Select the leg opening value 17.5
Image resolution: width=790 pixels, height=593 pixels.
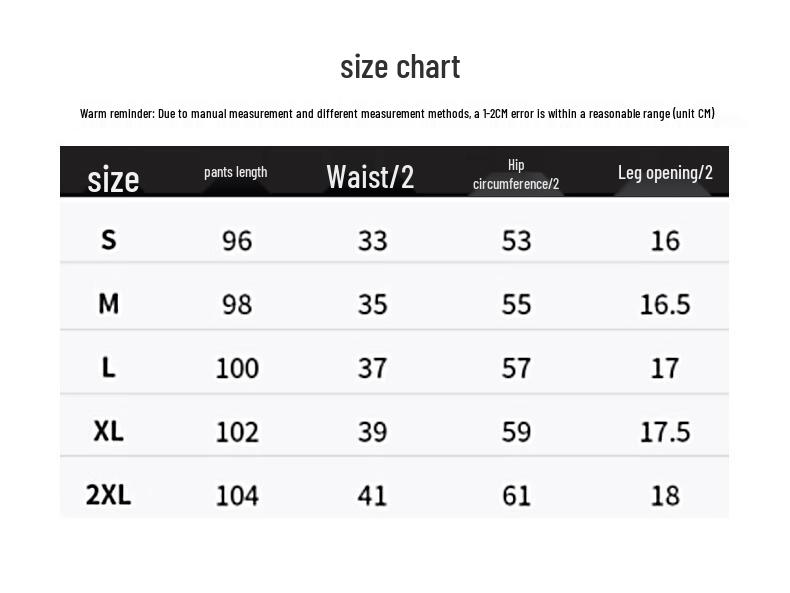665,432
